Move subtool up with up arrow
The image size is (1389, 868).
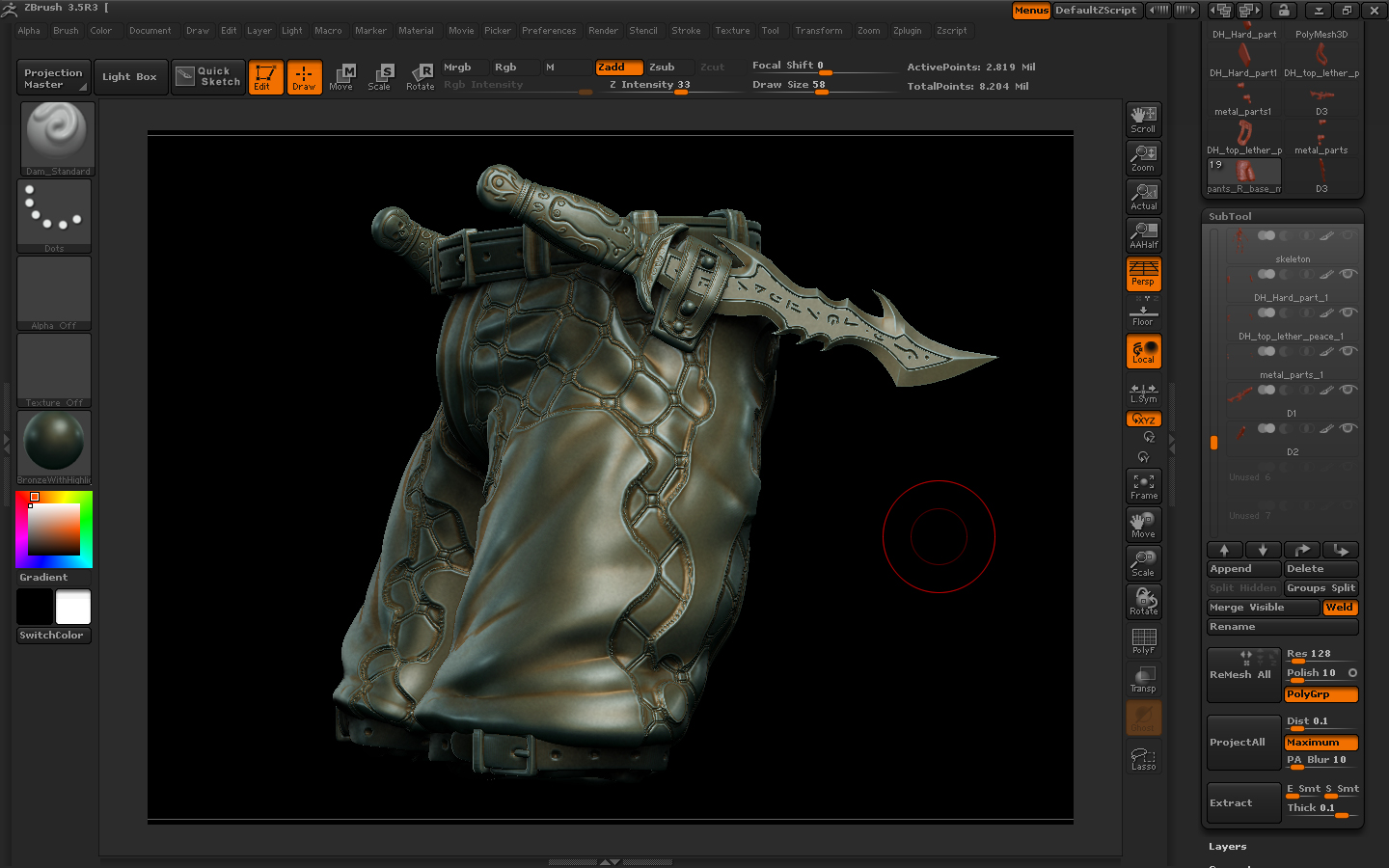1224,550
